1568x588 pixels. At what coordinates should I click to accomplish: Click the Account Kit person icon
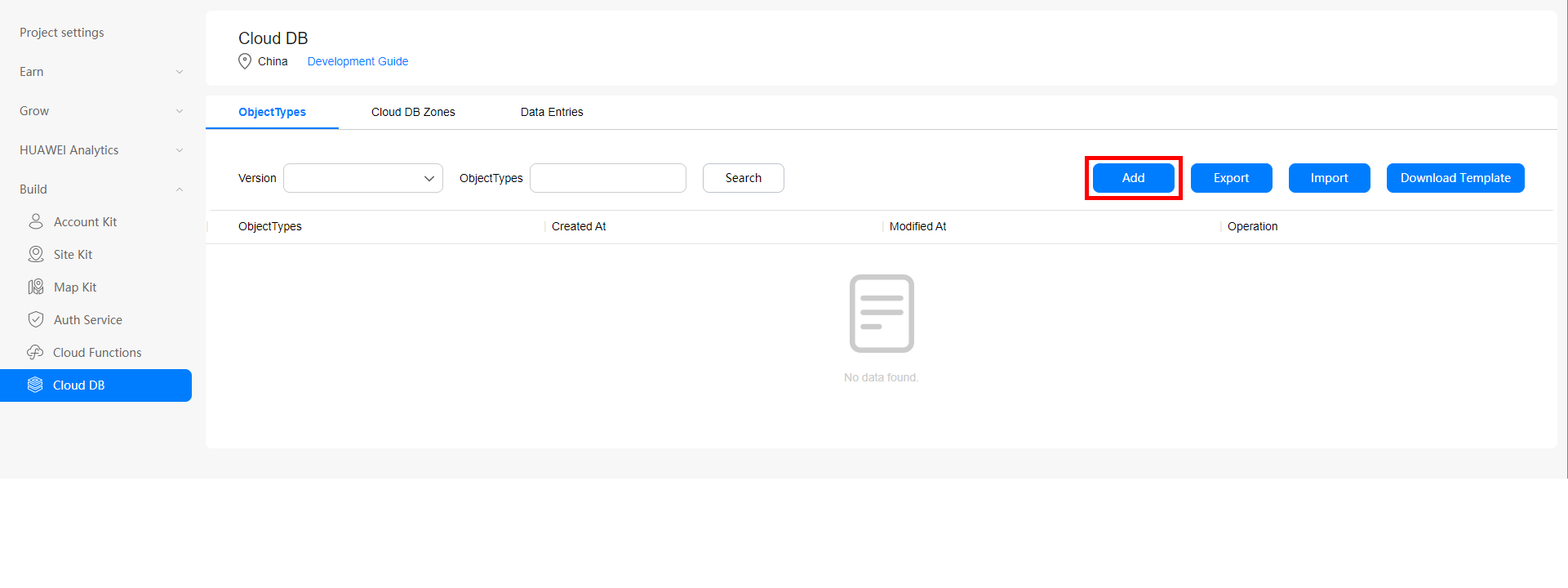(36, 221)
